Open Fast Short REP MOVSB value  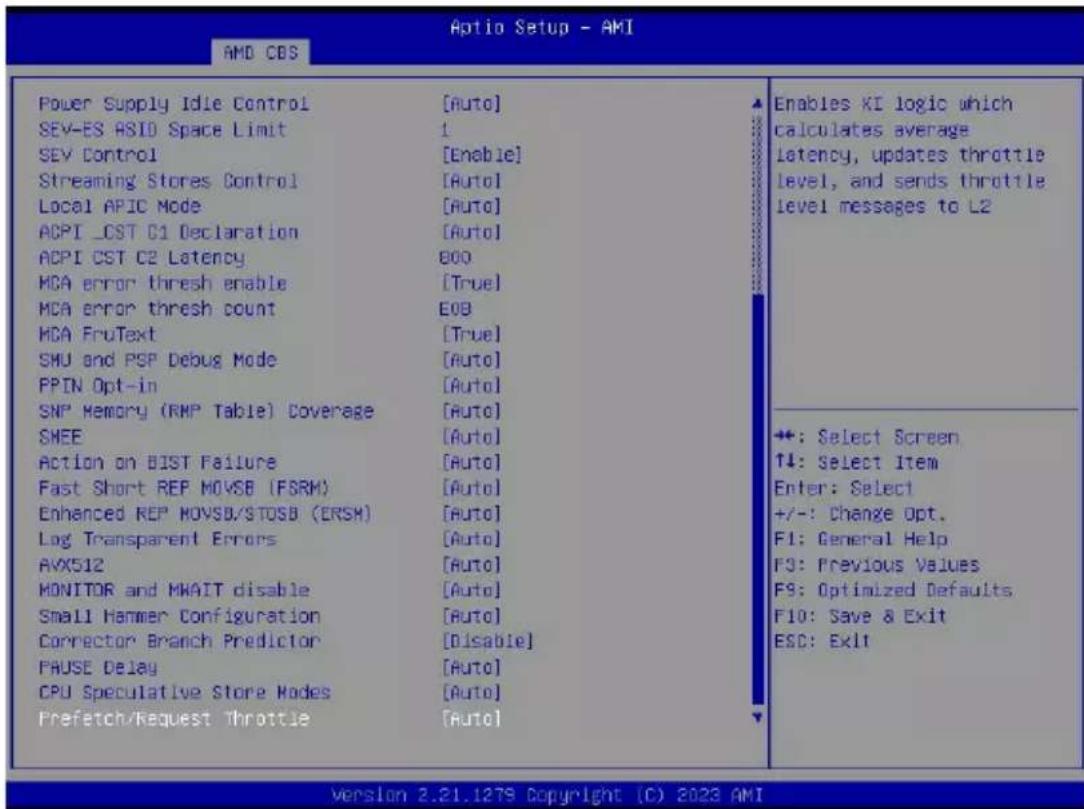click(x=471, y=487)
